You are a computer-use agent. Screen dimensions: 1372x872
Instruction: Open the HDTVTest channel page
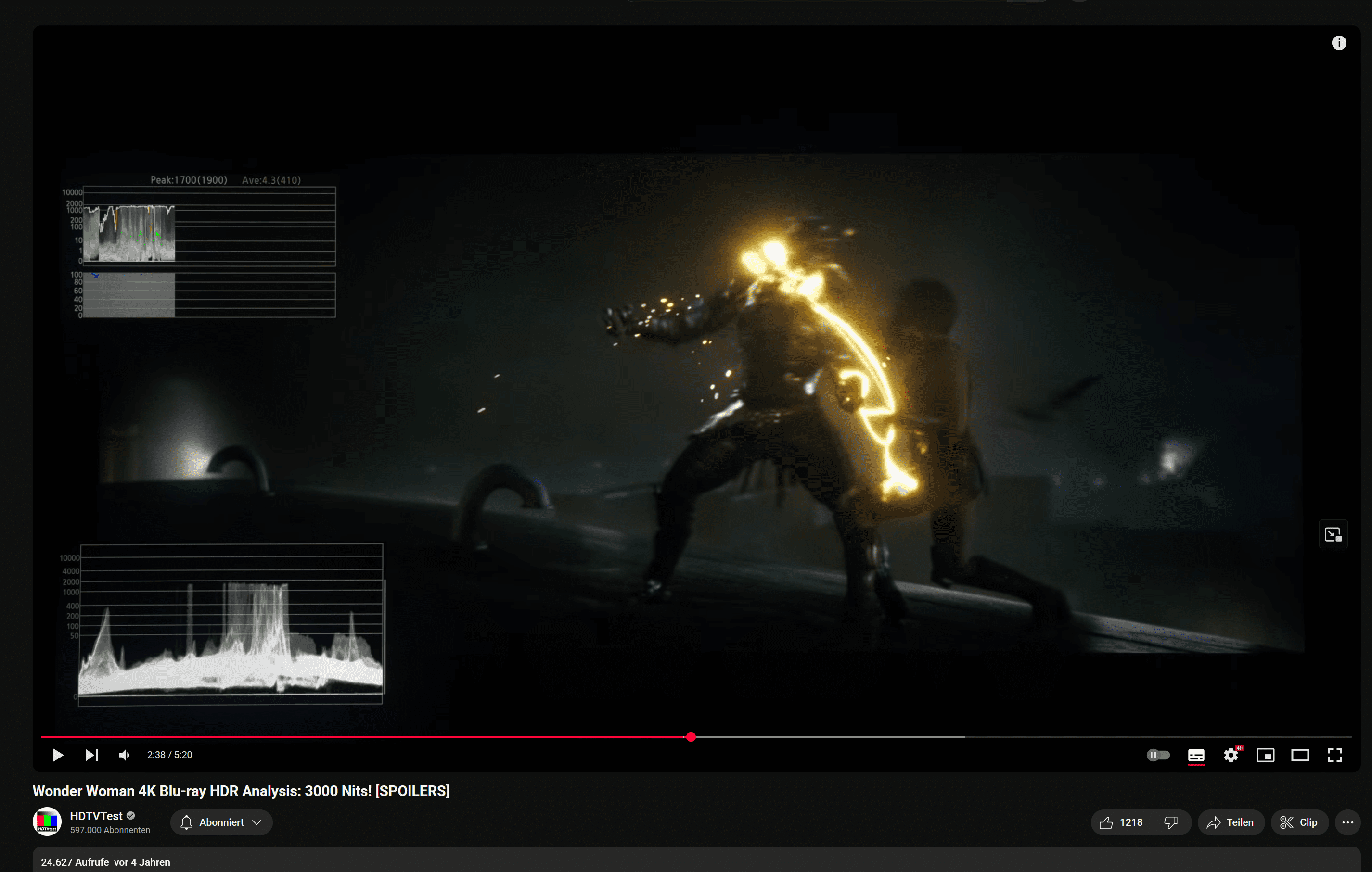(96, 816)
